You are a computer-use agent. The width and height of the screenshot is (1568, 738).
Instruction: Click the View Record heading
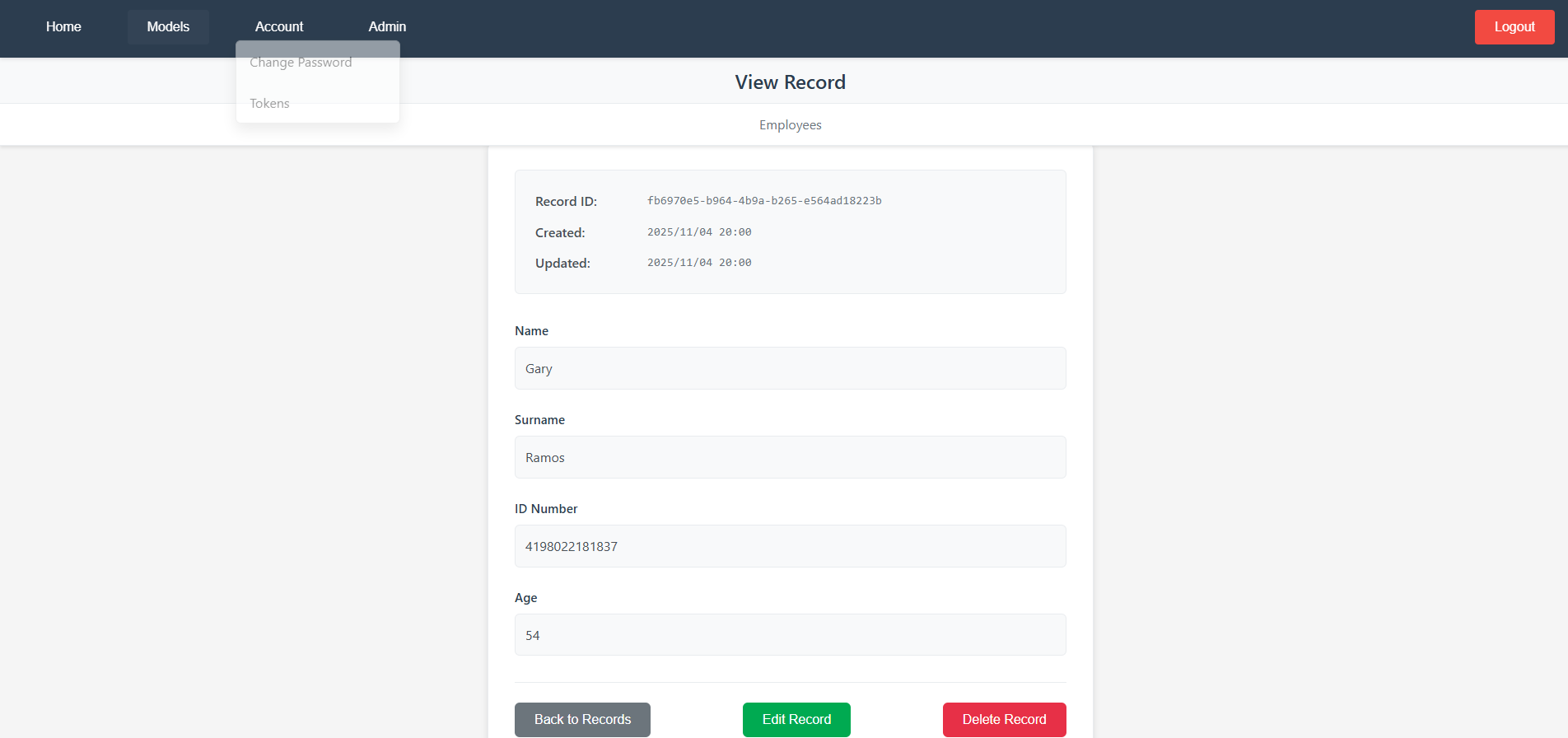790,82
